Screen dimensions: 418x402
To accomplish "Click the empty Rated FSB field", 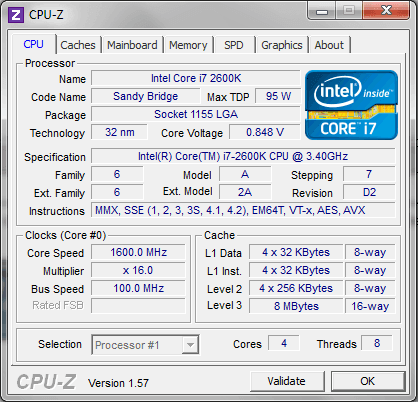I will [138, 306].
